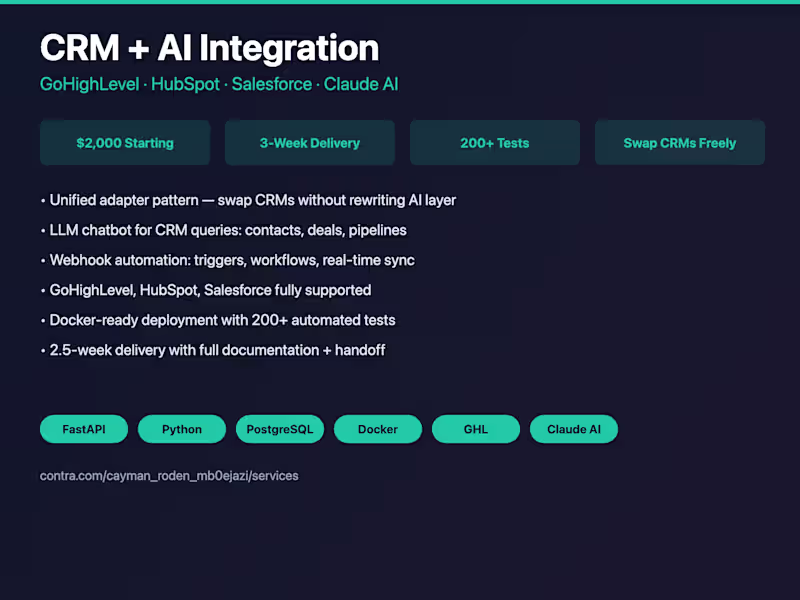Viewport: 800px width, 600px height.
Task: Click the $2,000 Starting price card
Action: 124,142
